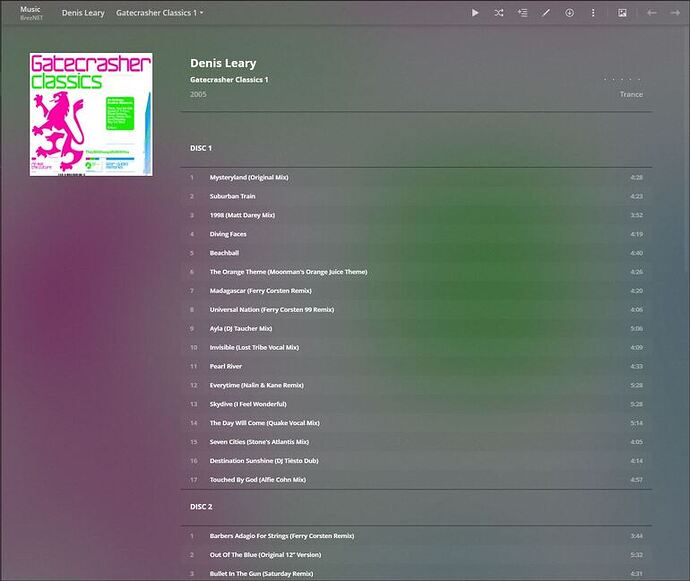Click the 4:28 duration of Mysteryland
The height and width of the screenshot is (581, 690).
click(x=636, y=177)
